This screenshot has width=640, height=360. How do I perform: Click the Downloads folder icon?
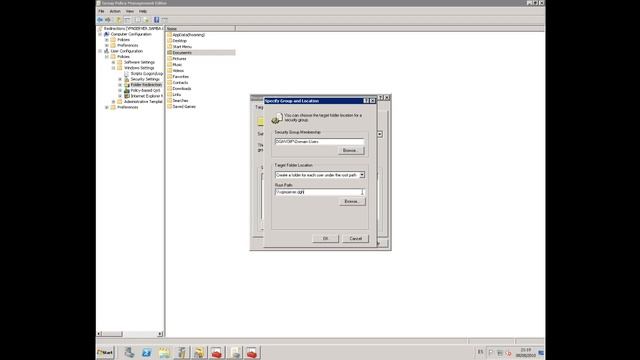[x=169, y=89]
